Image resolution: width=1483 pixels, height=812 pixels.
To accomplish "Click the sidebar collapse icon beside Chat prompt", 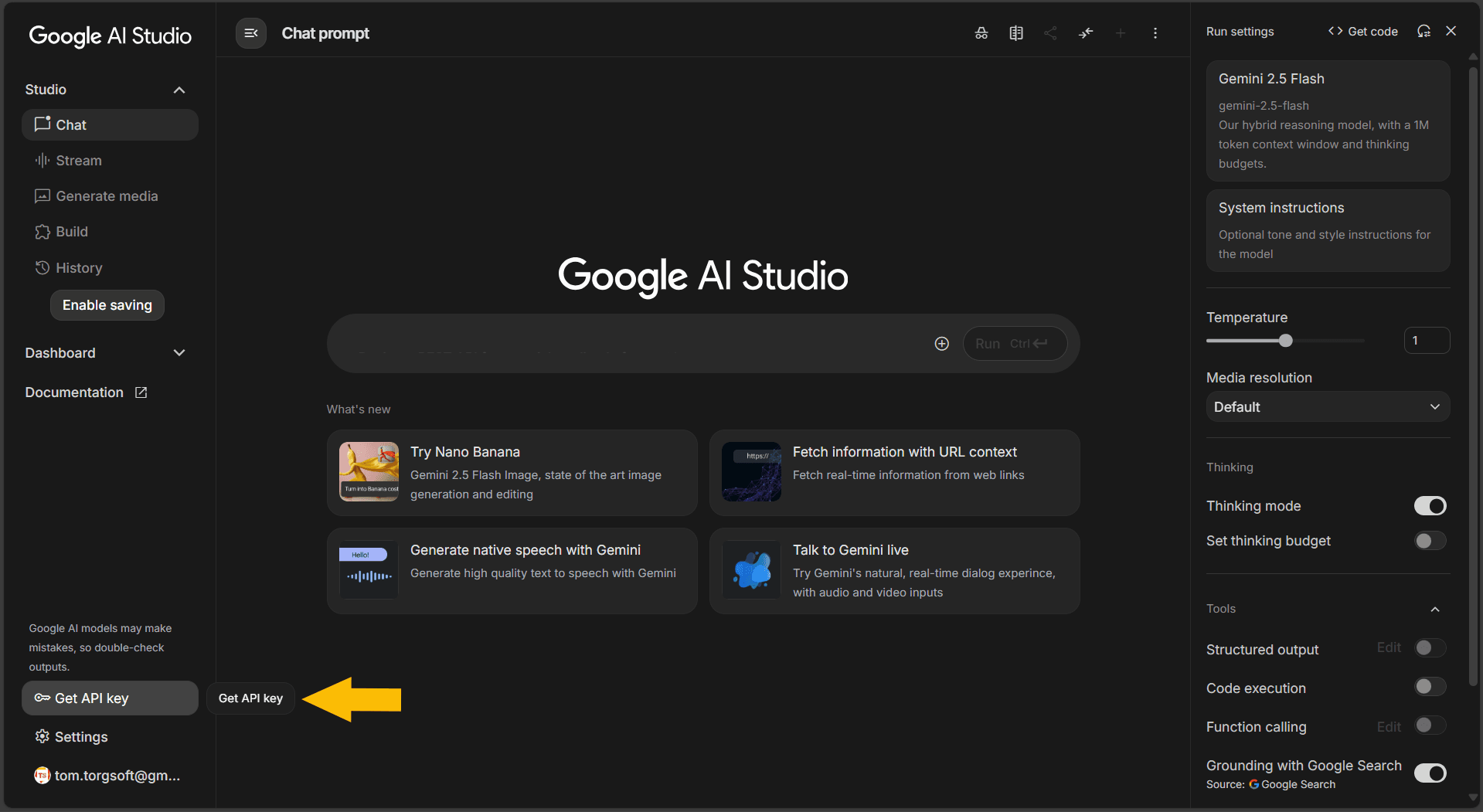I will (251, 33).
